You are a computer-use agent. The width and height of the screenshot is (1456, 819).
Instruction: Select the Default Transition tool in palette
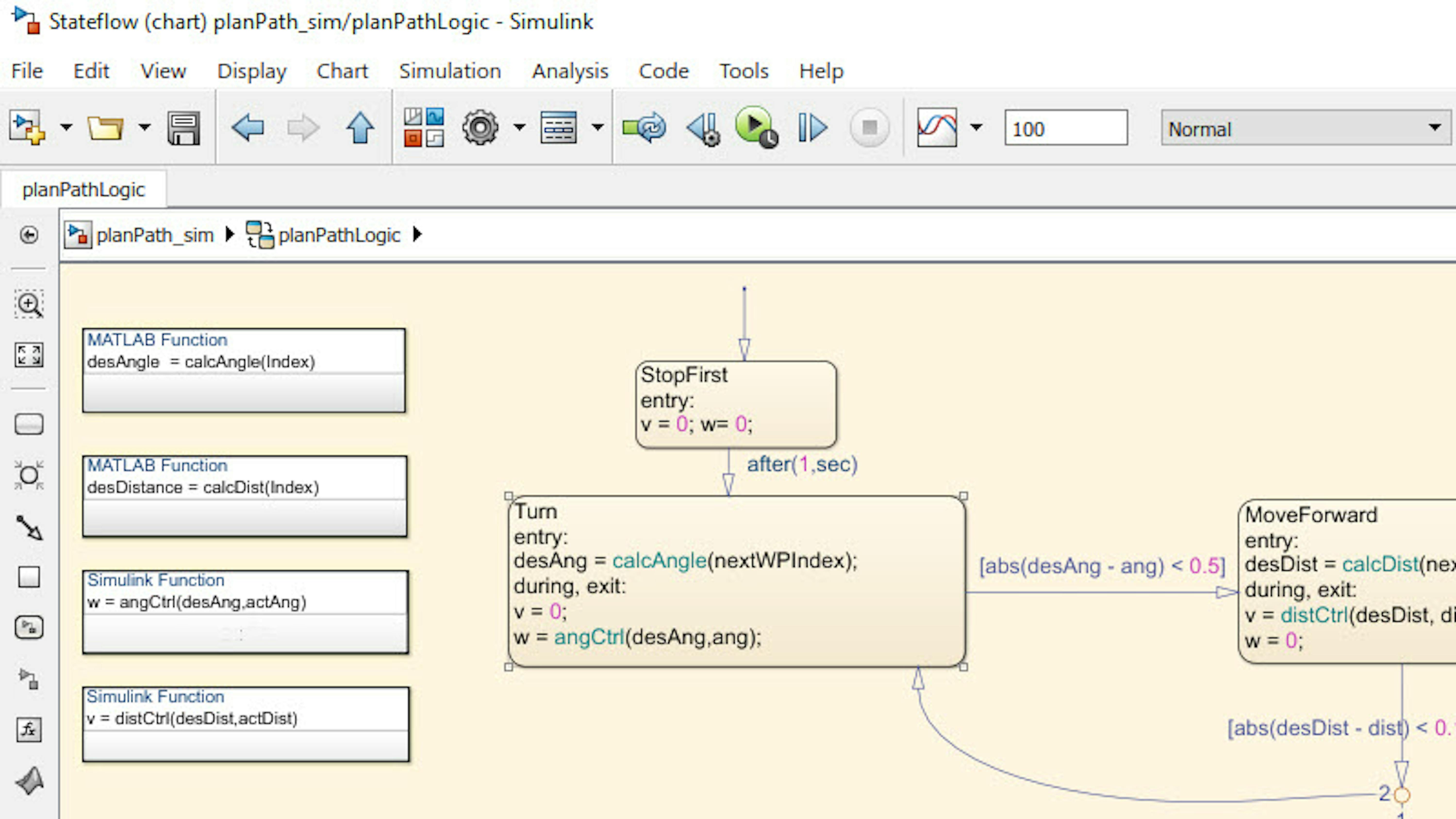coord(29,528)
